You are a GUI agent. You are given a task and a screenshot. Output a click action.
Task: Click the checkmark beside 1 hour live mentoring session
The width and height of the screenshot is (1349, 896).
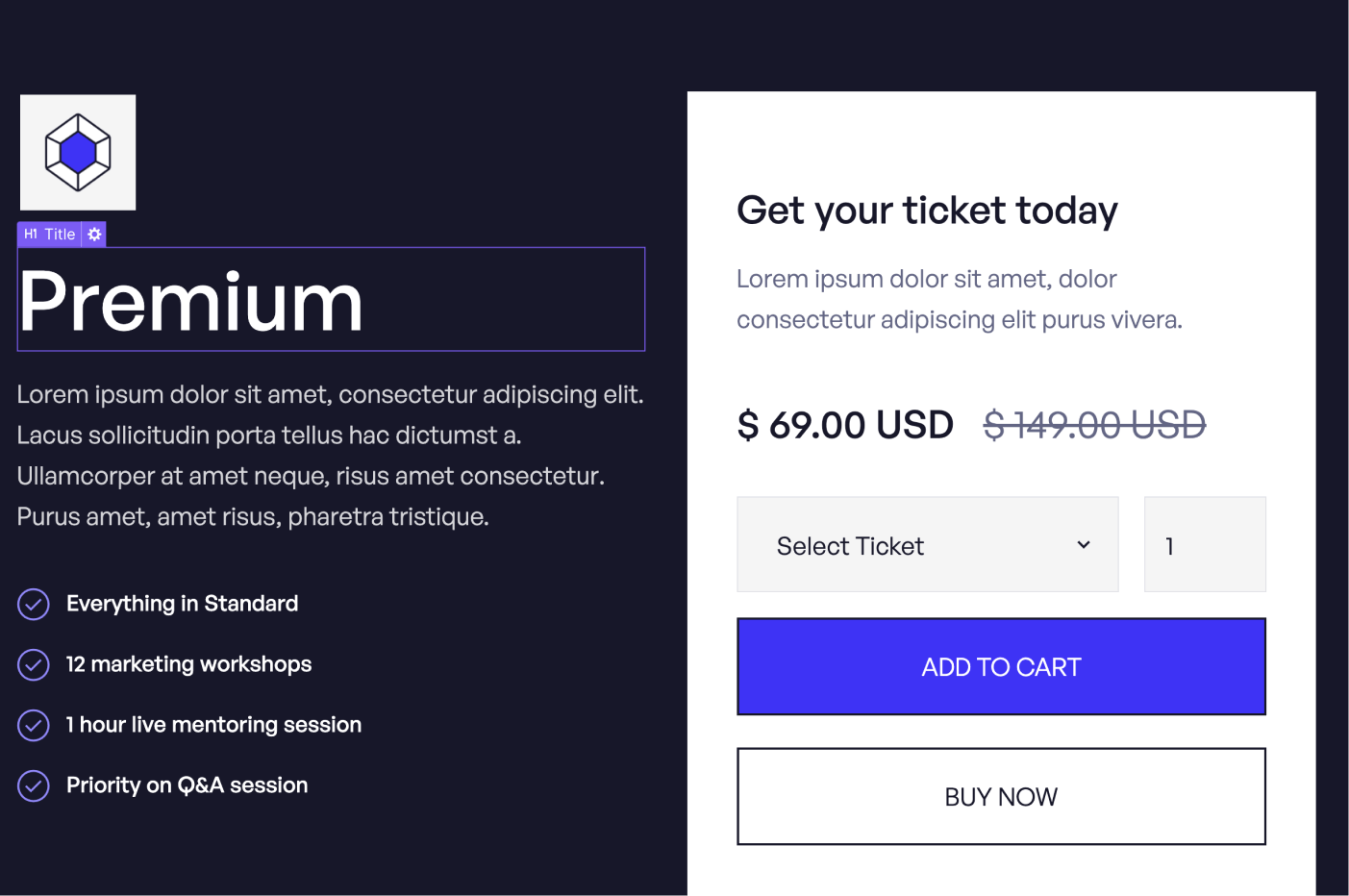pyautogui.click(x=33, y=725)
